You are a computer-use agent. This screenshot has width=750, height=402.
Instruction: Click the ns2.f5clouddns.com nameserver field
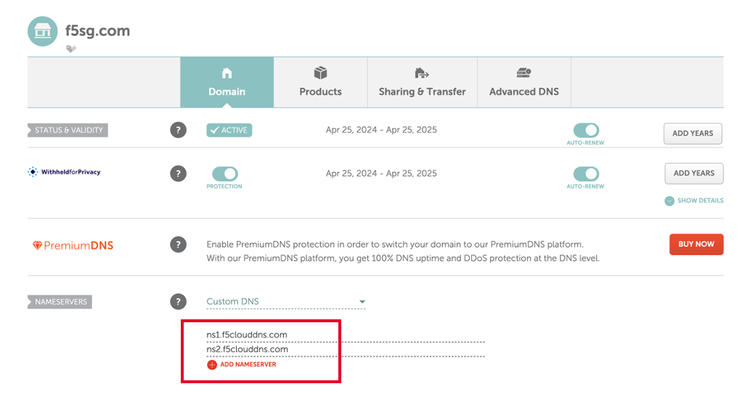(345, 349)
